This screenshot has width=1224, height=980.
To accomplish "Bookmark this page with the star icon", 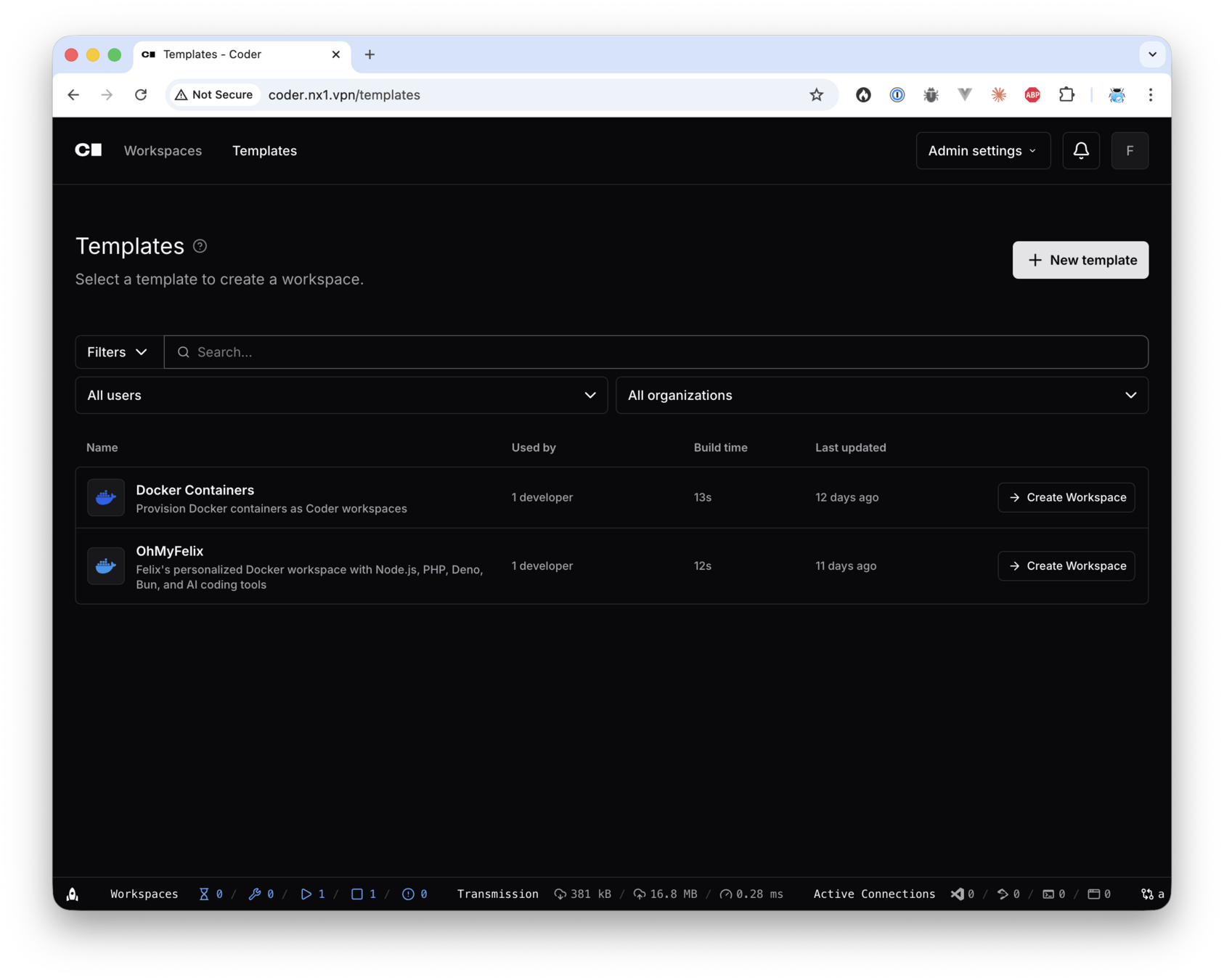I will pos(817,94).
